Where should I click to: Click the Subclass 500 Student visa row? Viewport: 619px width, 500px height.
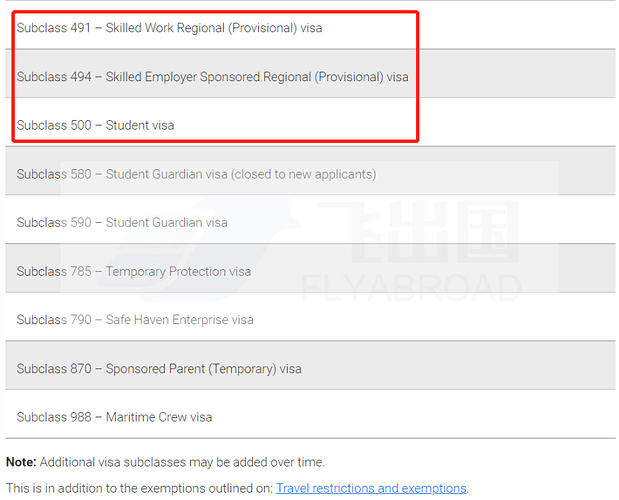[x=95, y=125]
